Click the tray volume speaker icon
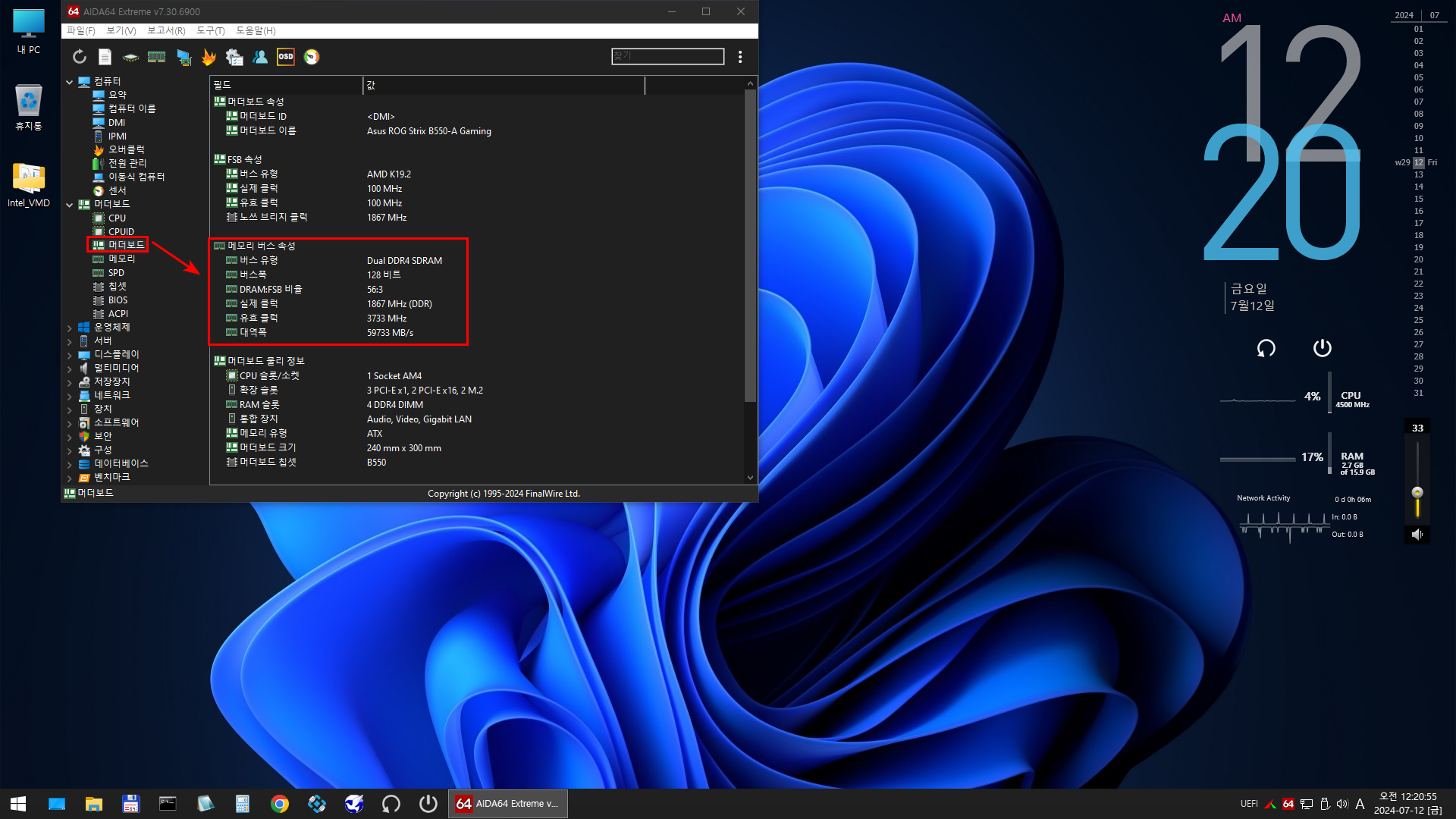 pyautogui.click(x=1342, y=804)
